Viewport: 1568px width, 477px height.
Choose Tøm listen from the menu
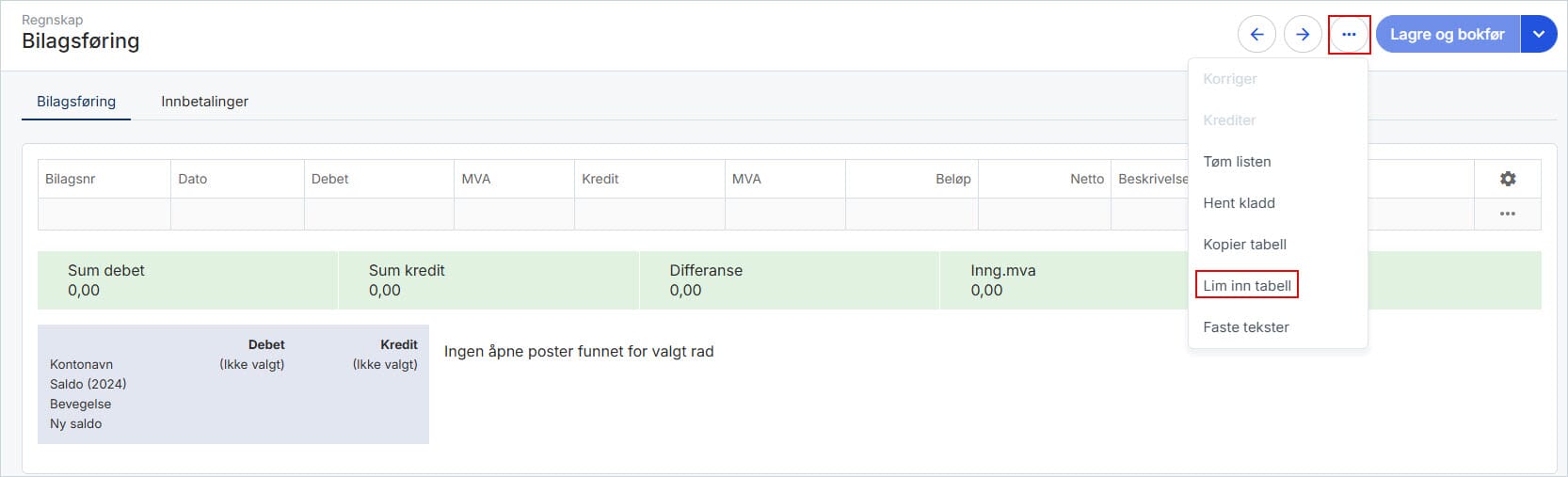pos(1237,162)
